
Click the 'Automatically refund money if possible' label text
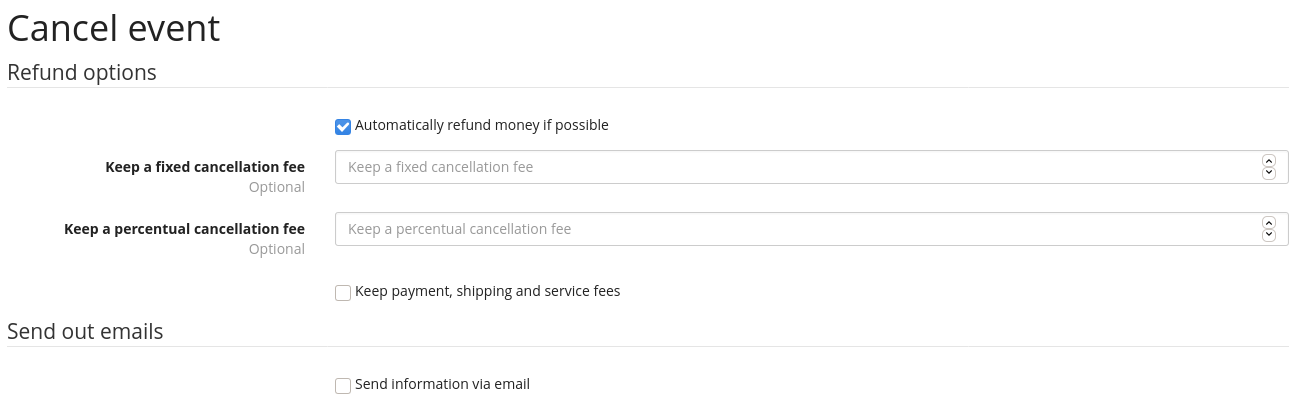[481, 125]
